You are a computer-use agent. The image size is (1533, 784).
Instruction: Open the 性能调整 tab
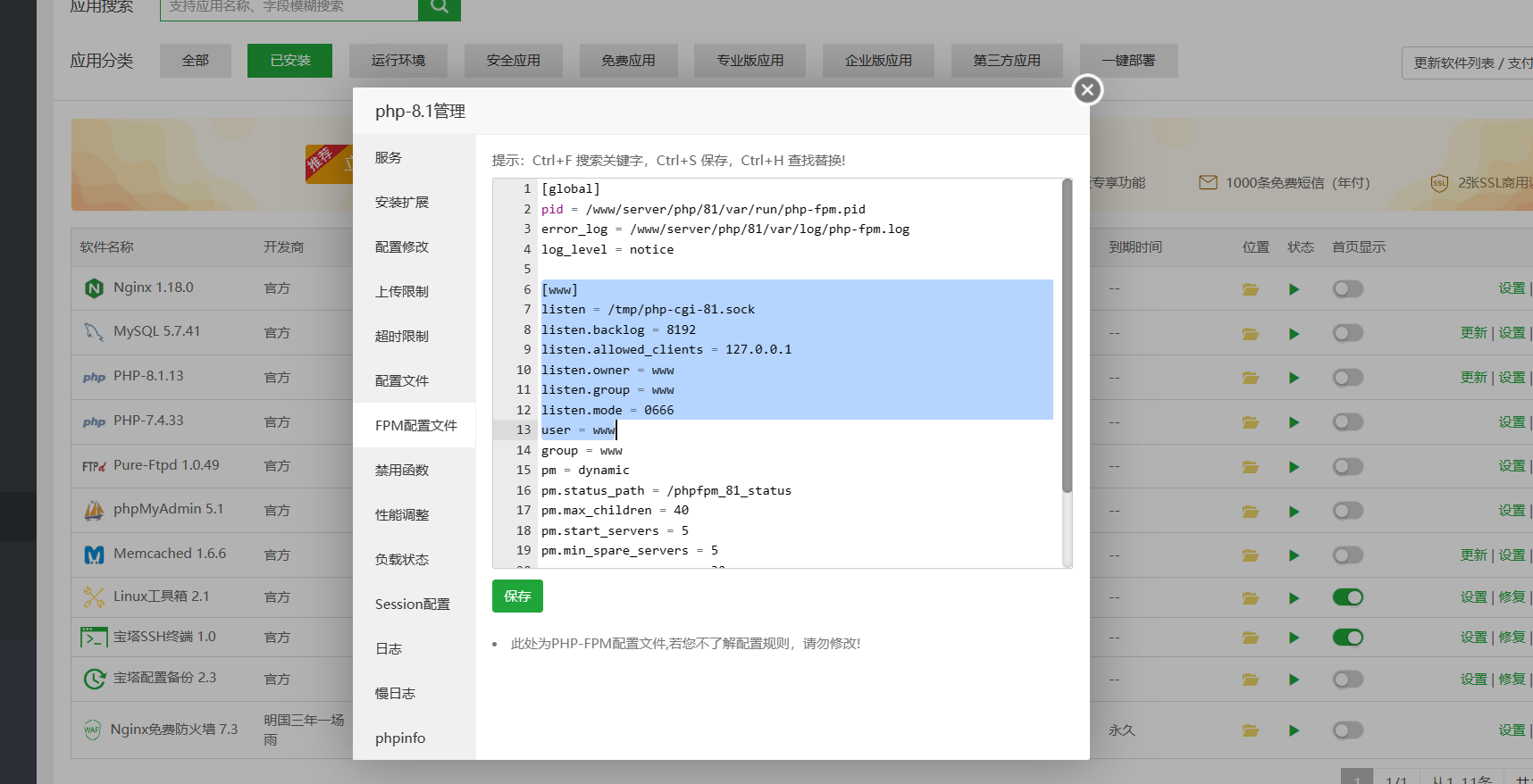coord(414,514)
